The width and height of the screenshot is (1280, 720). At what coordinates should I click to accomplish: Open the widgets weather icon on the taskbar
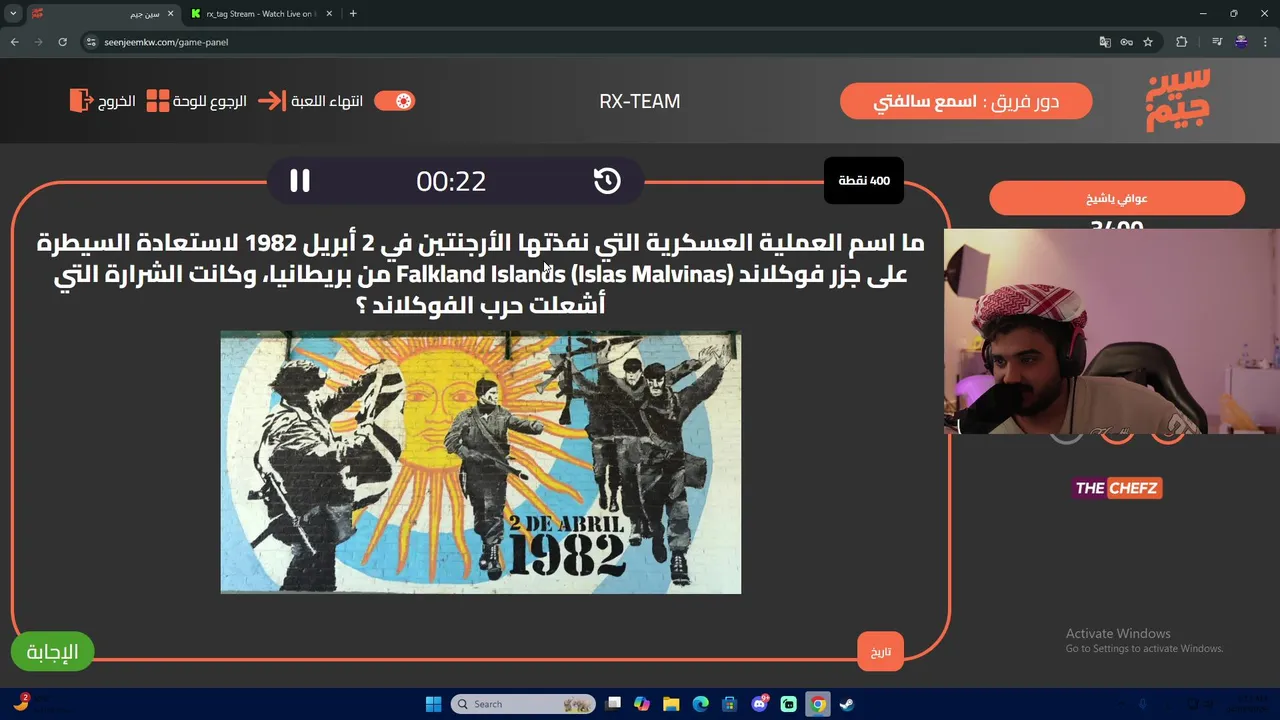tap(20, 703)
